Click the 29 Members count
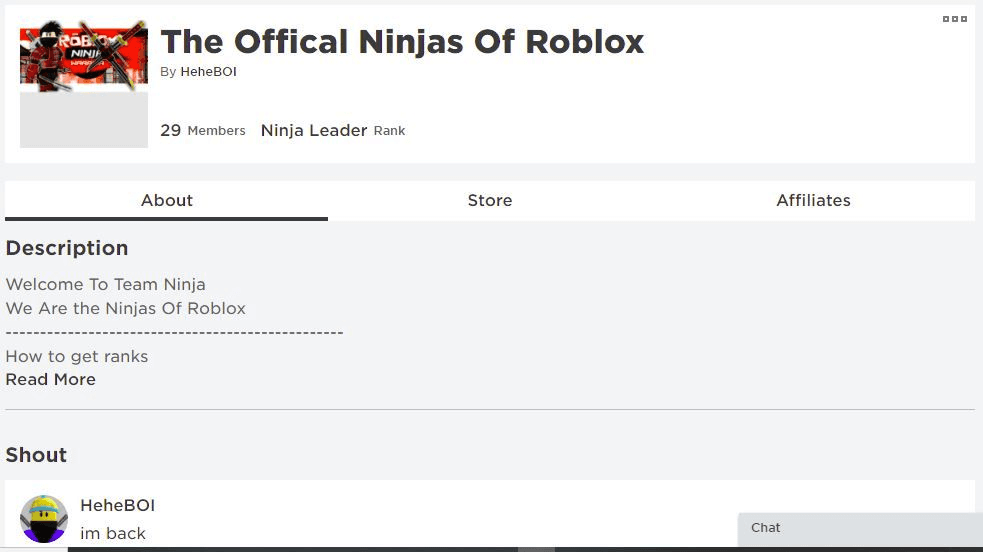Viewport: 983px width, 552px height. [202, 130]
